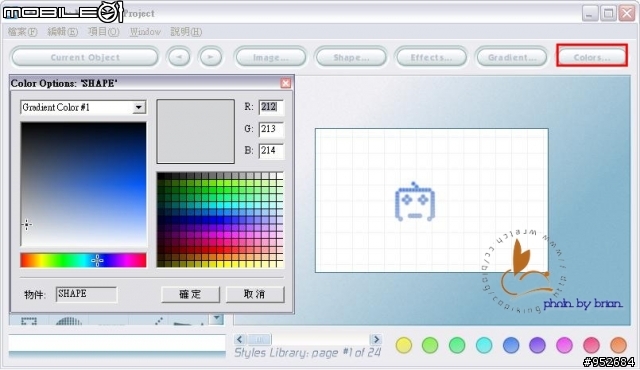Maximize the application window
Image resolution: width=640 pixels, height=370 pixels.
[608, 13]
